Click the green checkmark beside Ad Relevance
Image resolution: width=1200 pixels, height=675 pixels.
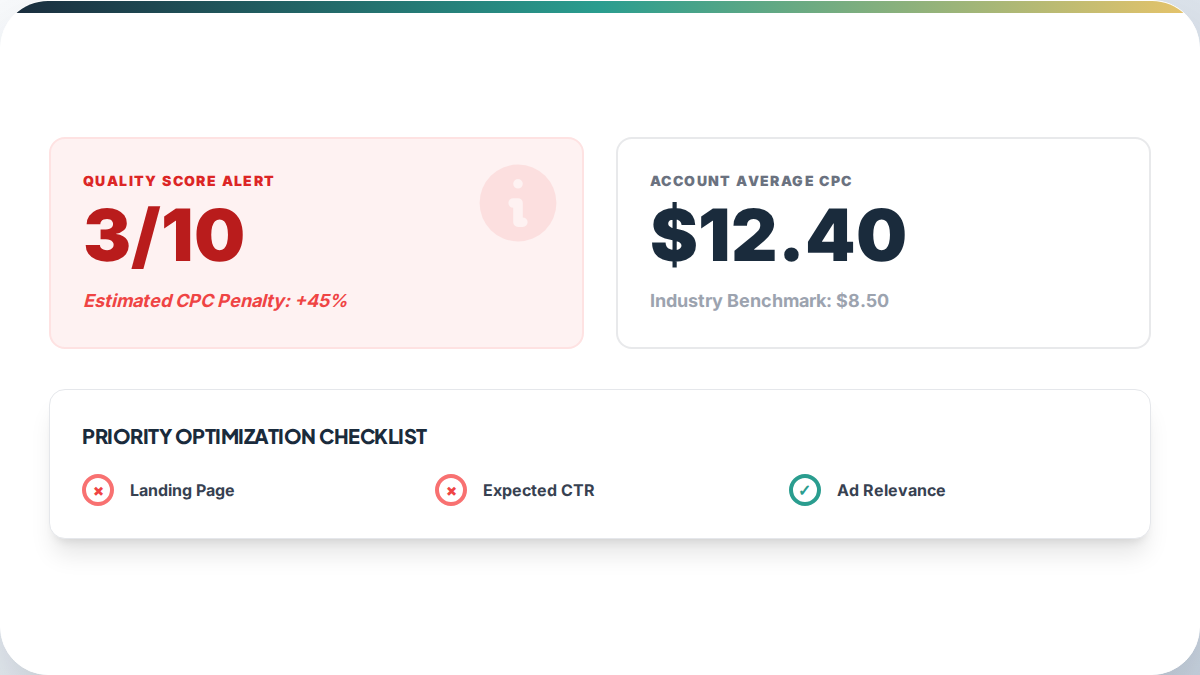coord(804,491)
